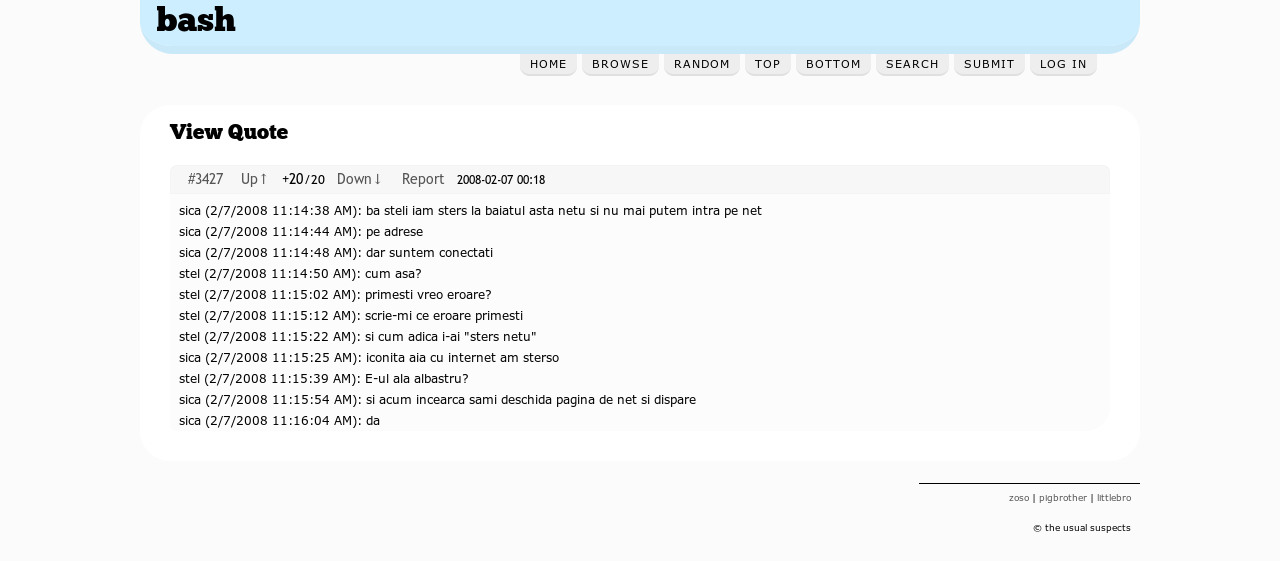This screenshot has height=561, width=1280.
Task: Click the line "dar suntem conectati"
Action: (336, 253)
